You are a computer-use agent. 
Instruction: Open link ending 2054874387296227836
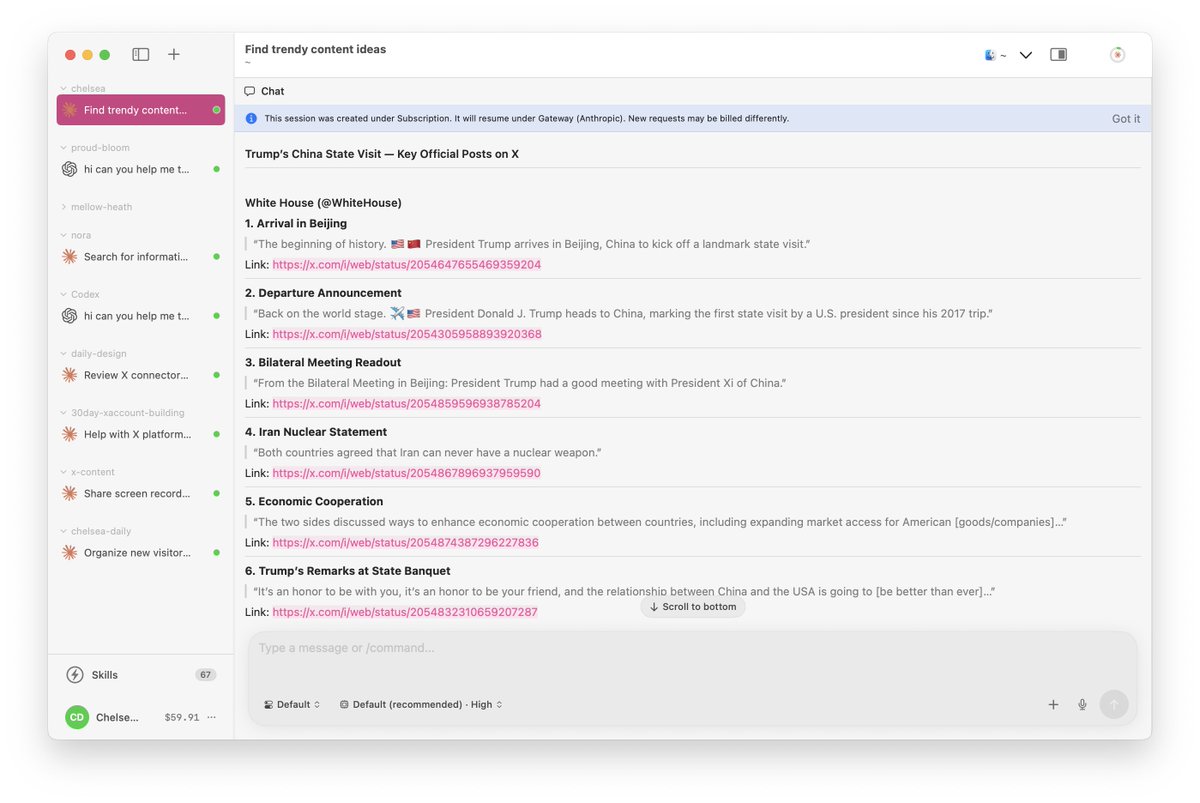(405, 543)
